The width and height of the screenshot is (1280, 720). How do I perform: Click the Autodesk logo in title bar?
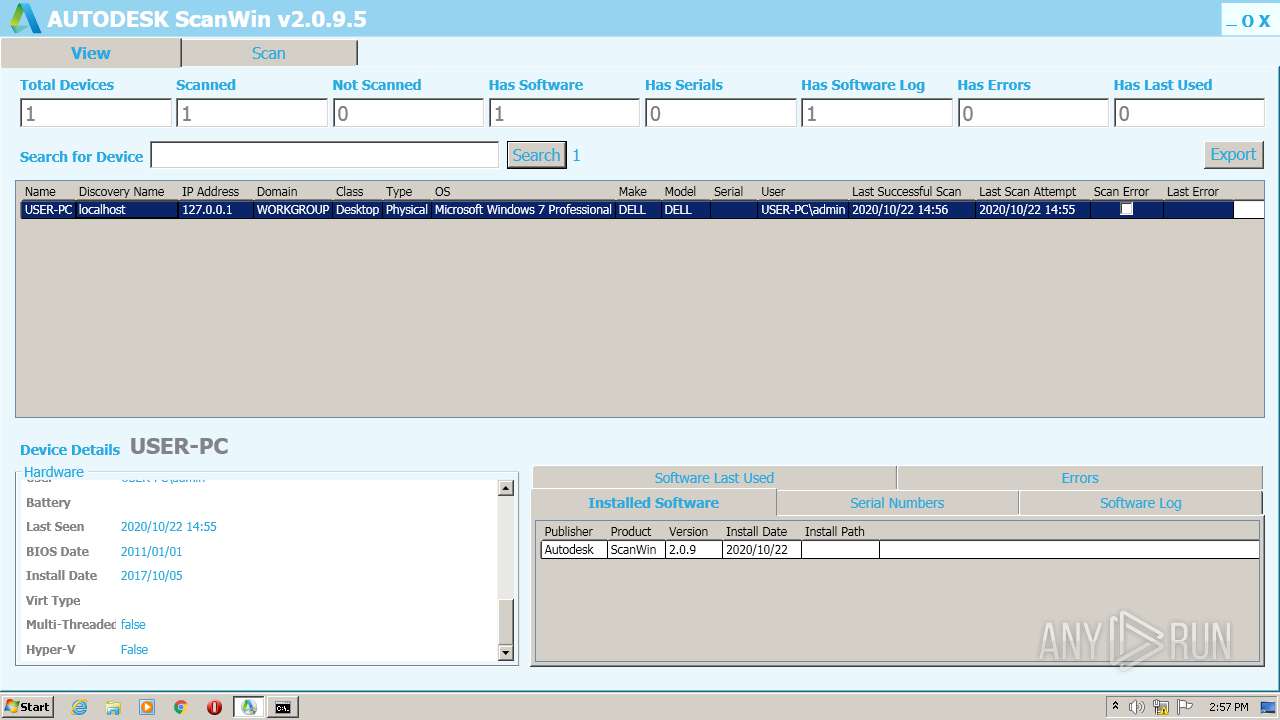pyautogui.click(x=25, y=18)
